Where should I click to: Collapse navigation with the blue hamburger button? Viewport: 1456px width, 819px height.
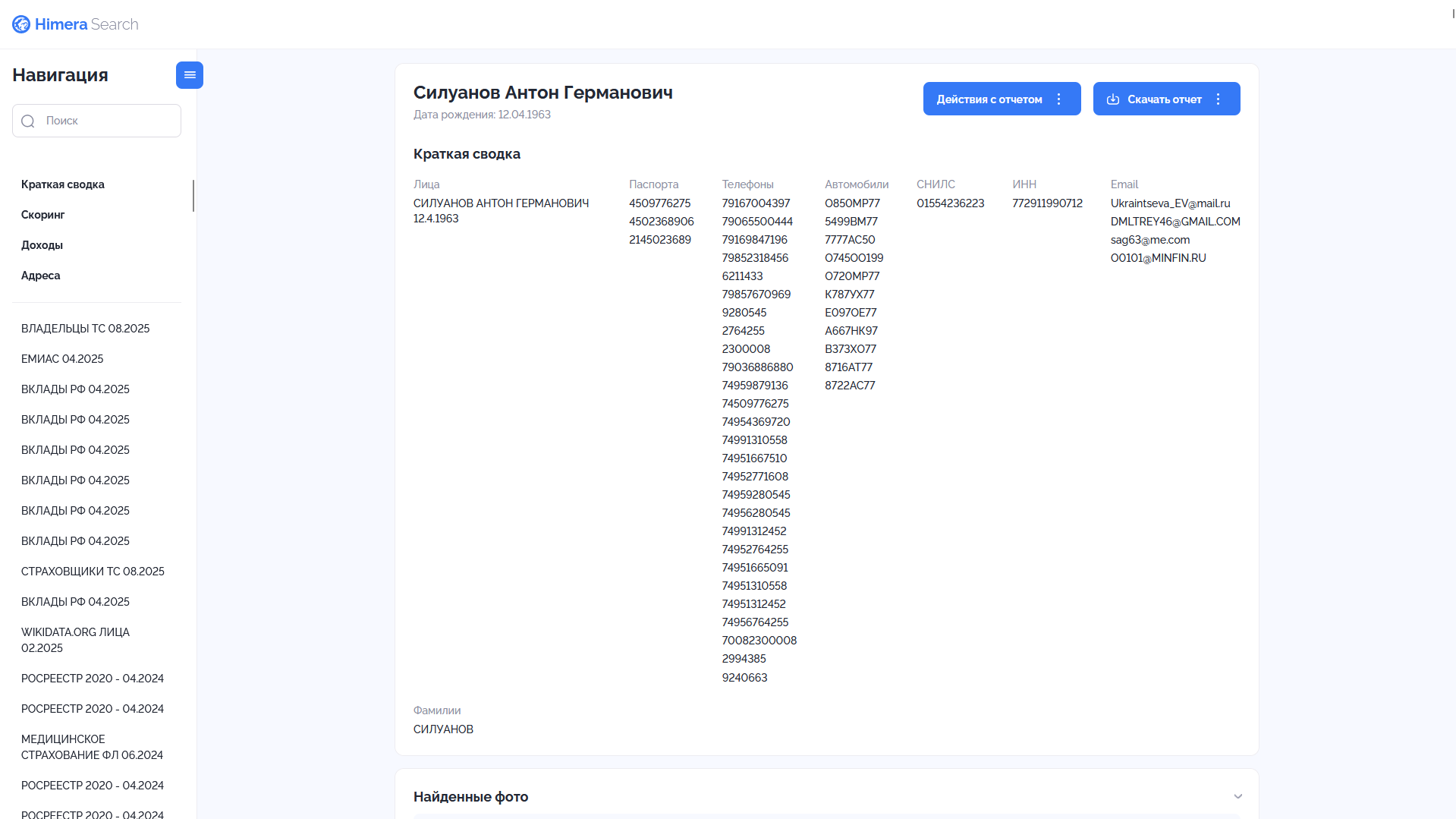coord(190,75)
